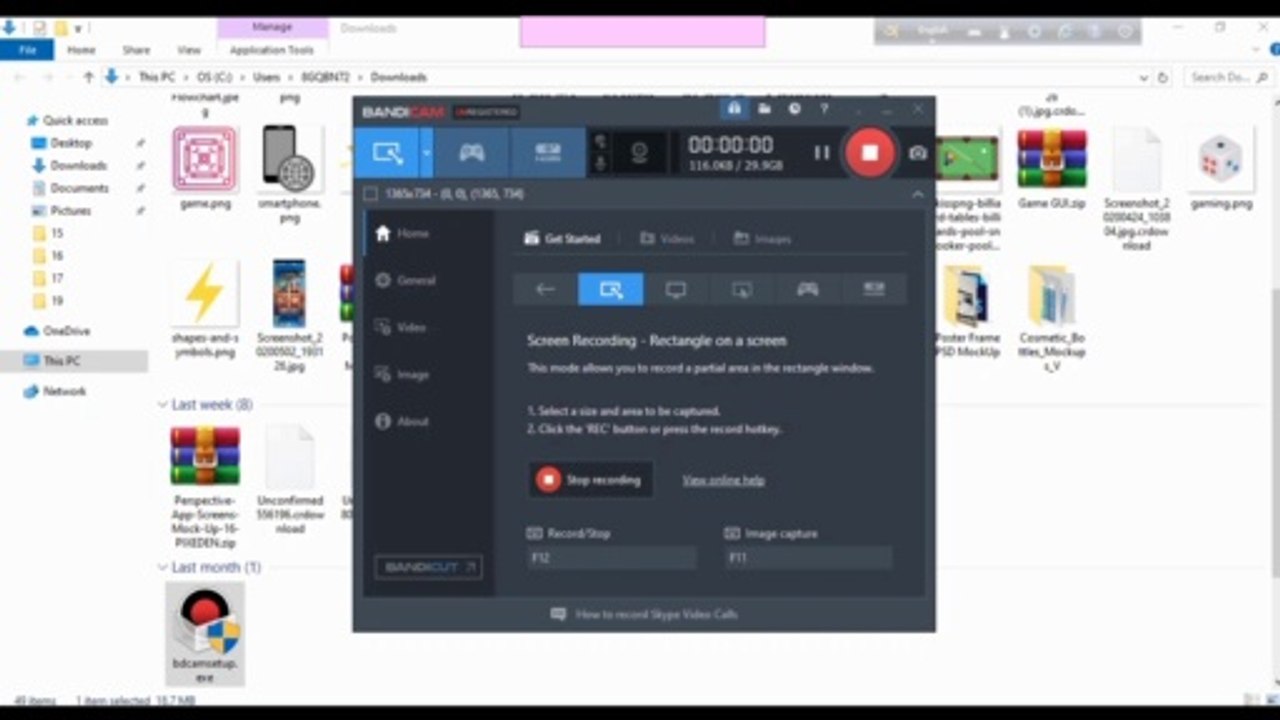
Task: Open Bandicam help question mark icon
Action: click(x=824, y=109)
